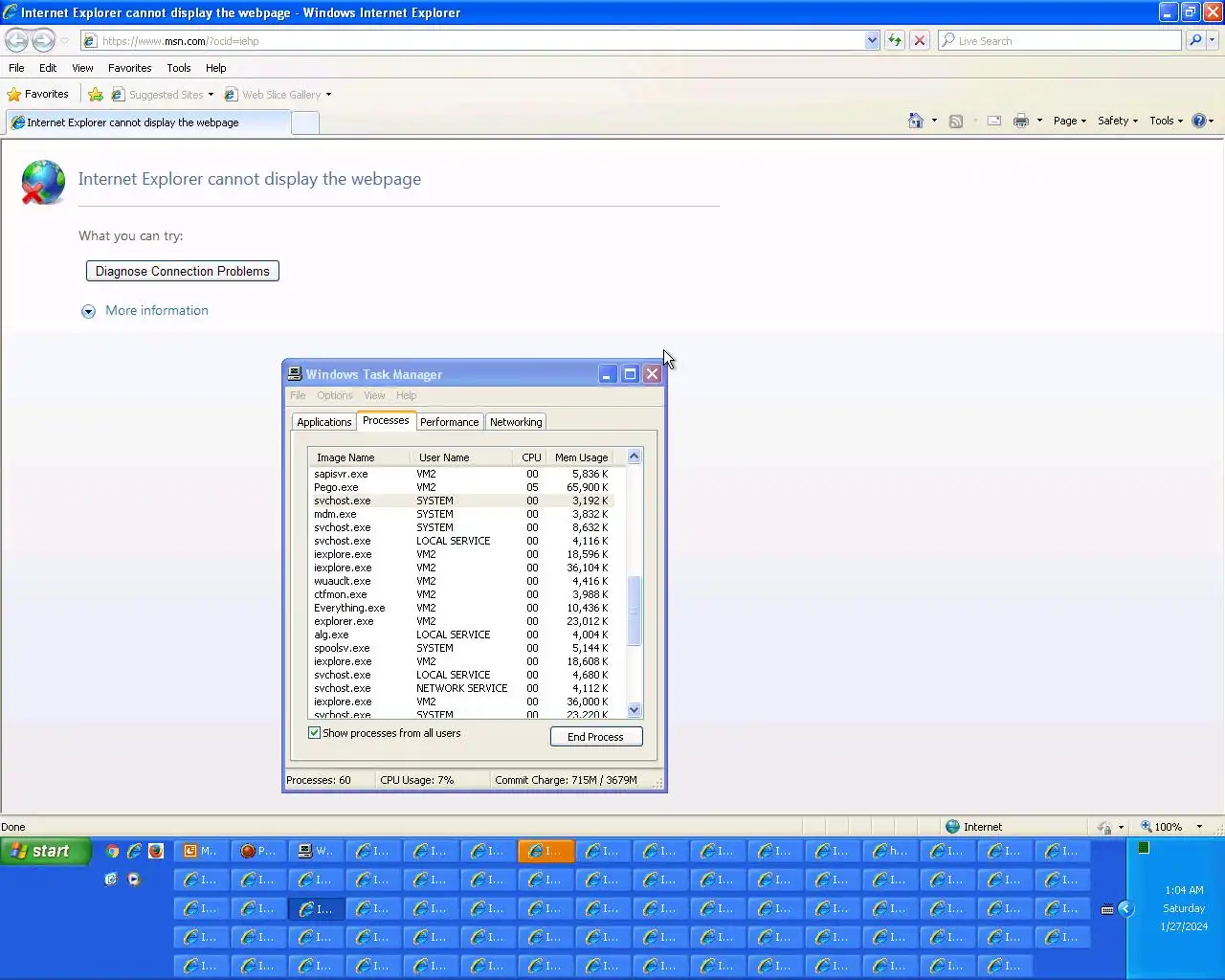Open the address bar dropdown arrow

coord(872,40)
